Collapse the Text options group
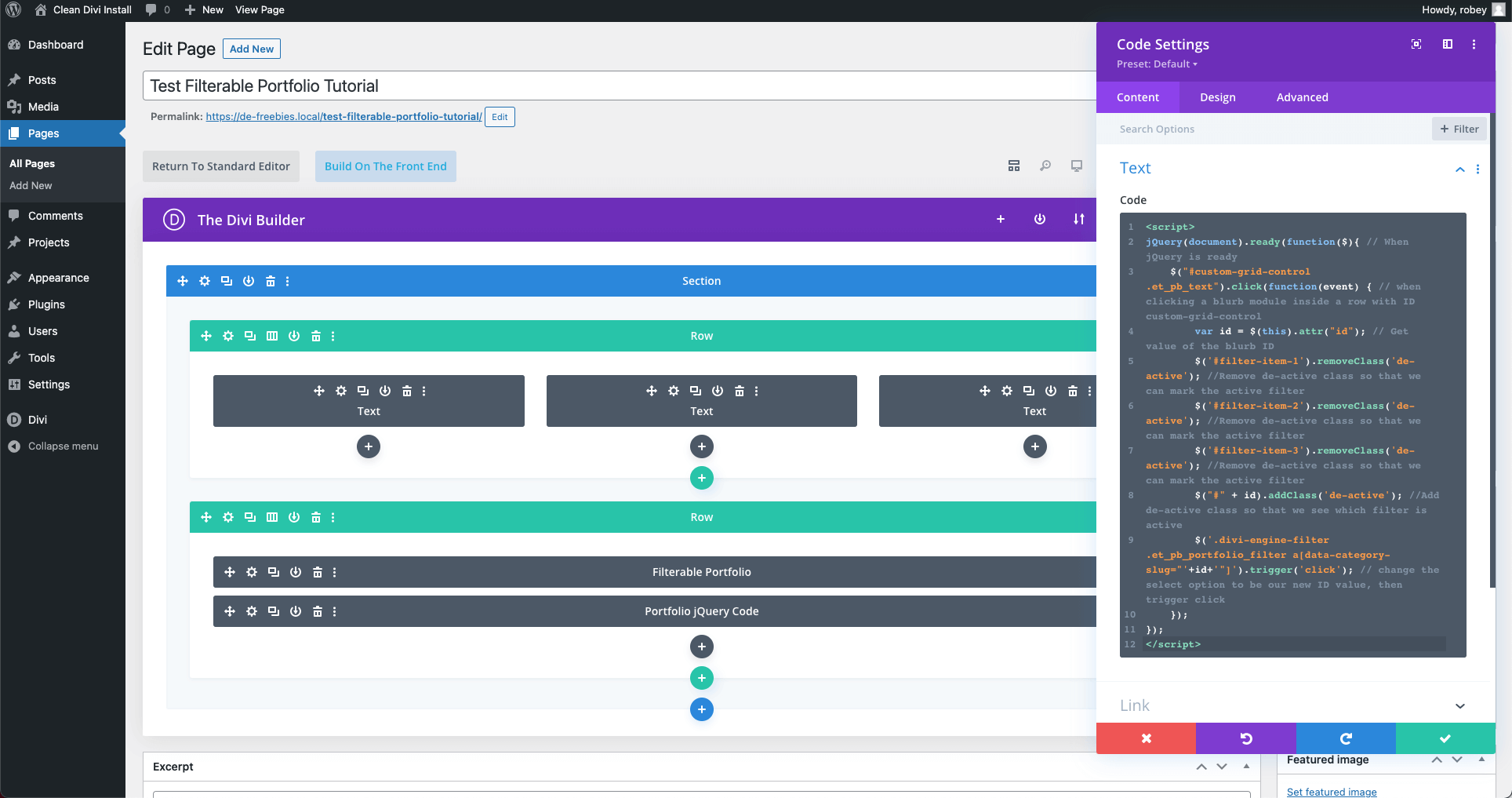1512x798 pixels. (x=1460, y=169)
